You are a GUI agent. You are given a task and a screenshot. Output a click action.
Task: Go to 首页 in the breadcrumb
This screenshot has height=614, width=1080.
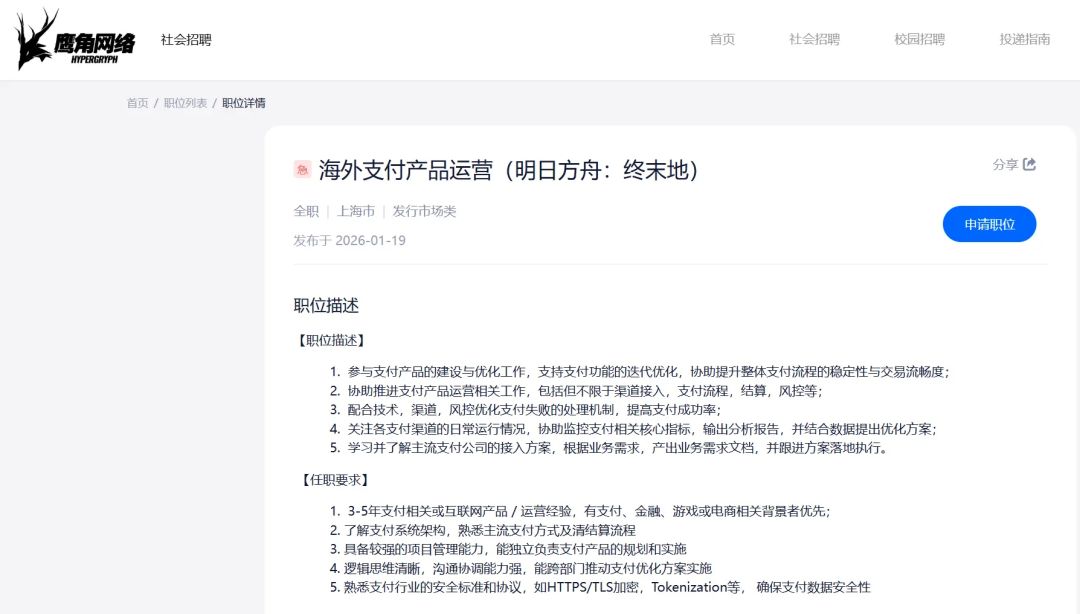coord(138,103)
